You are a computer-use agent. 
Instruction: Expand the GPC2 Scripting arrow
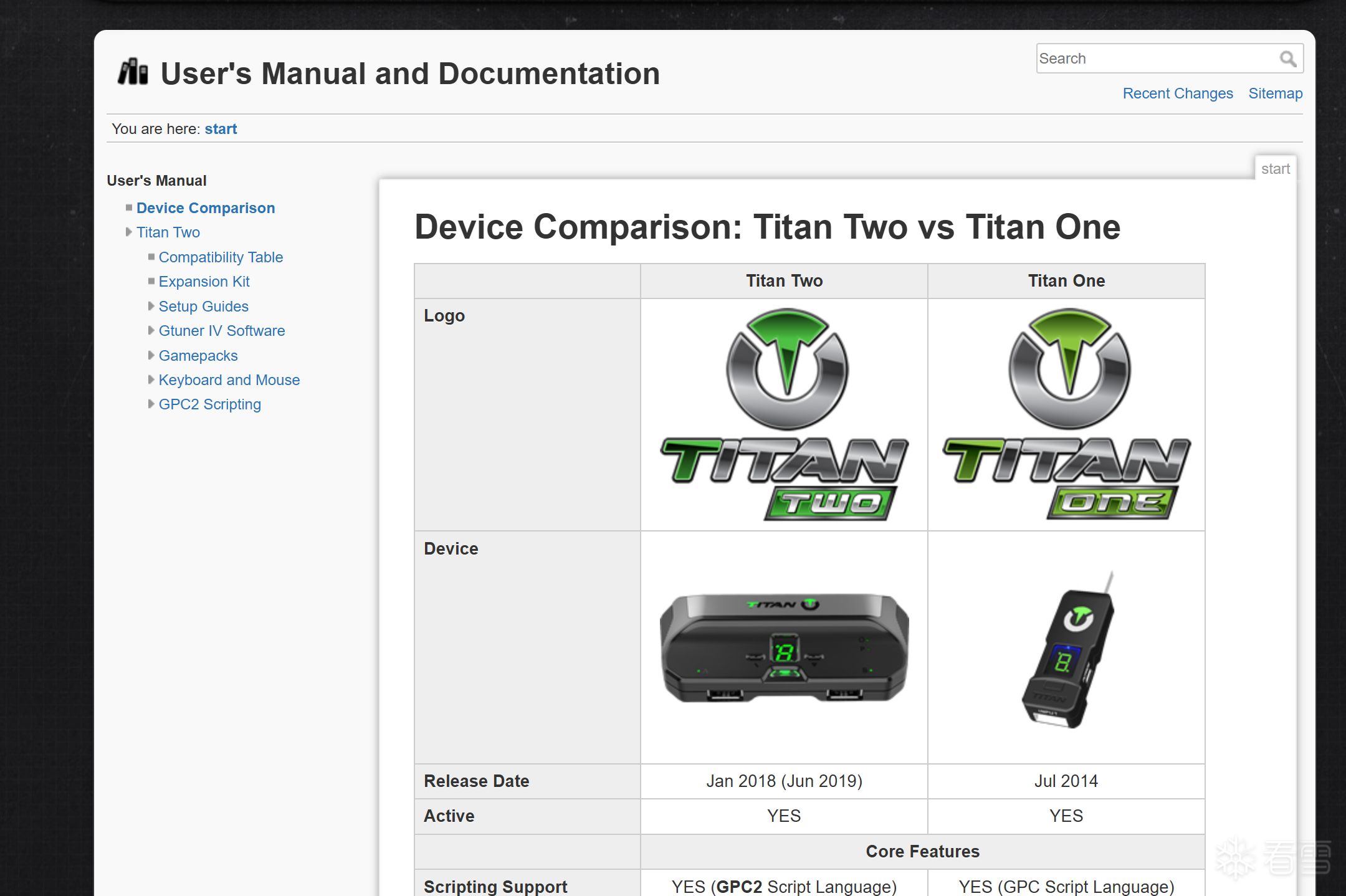click(x=151, y=404)
